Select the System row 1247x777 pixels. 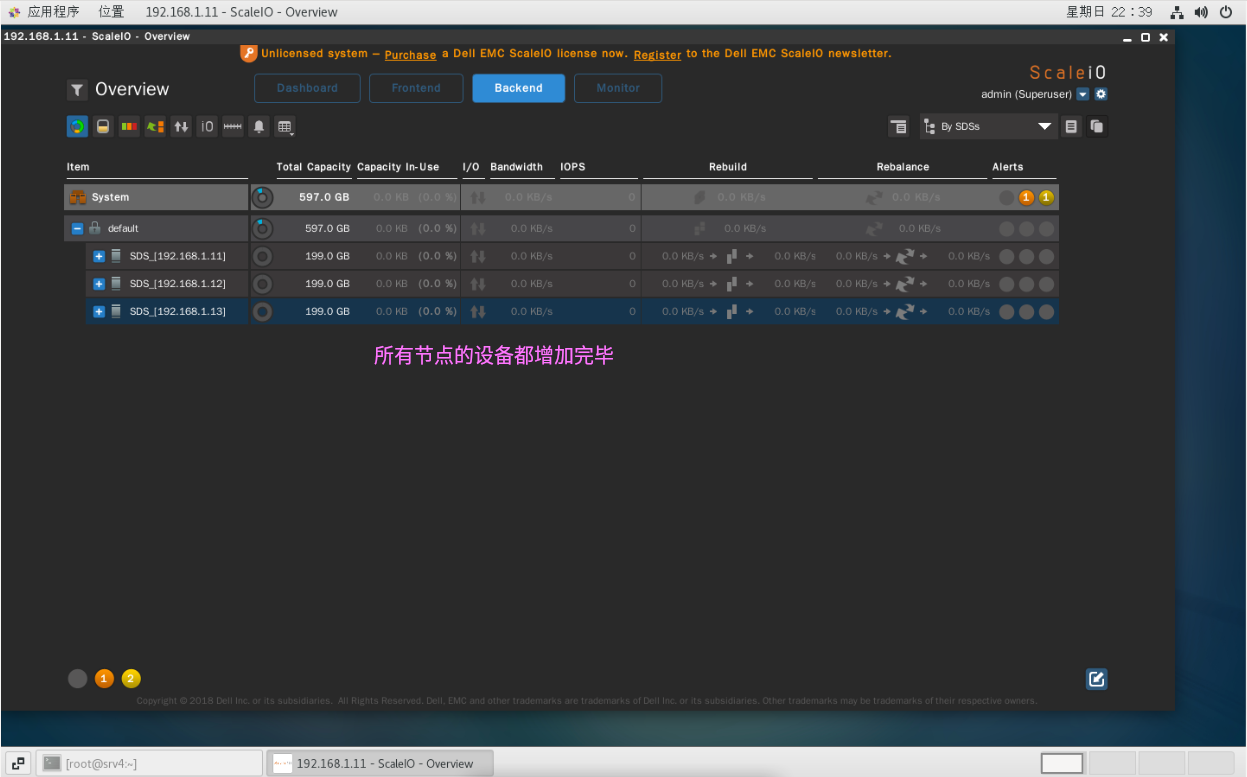(x=561, y=197)
